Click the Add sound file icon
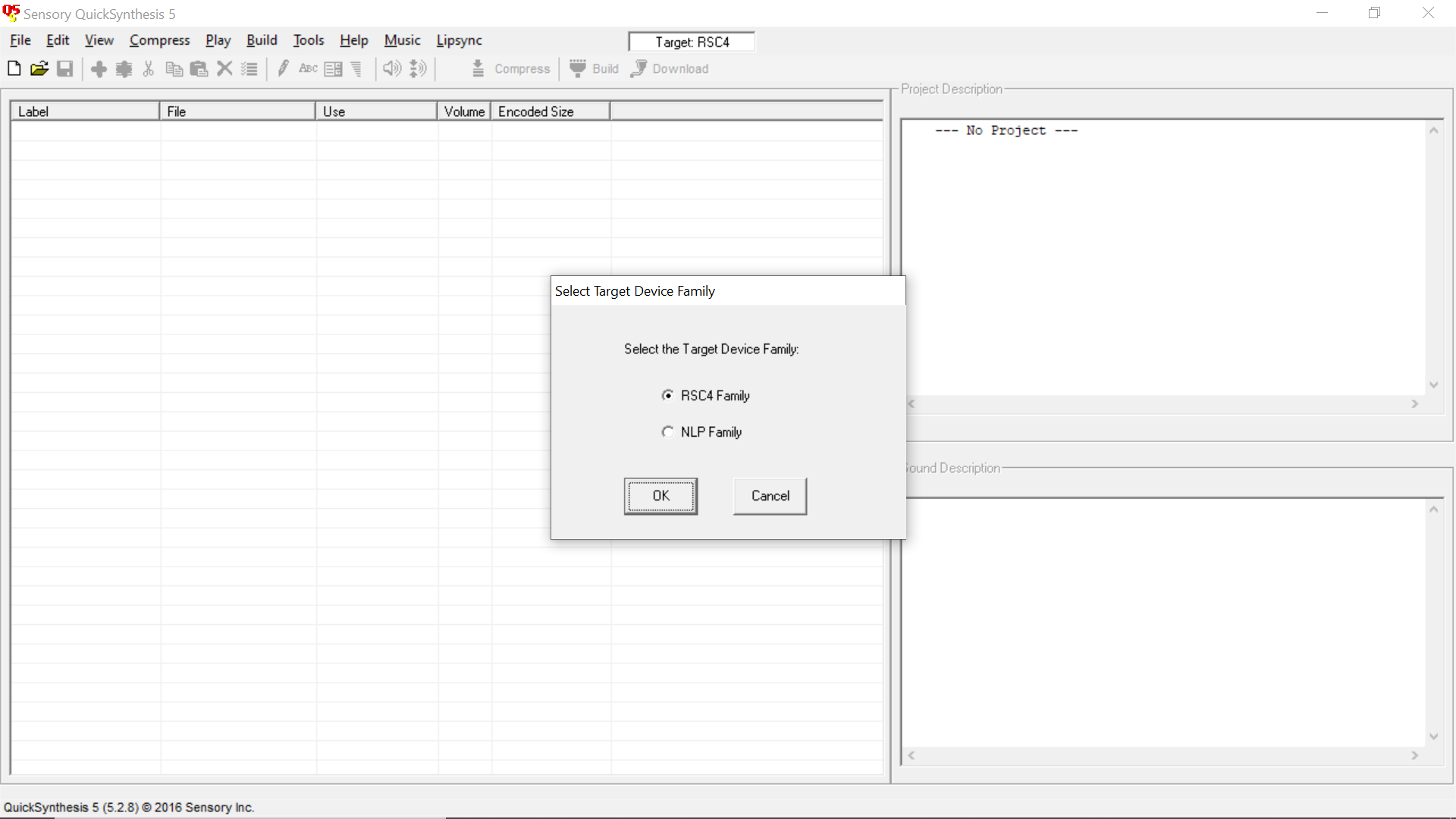This screenshot has height=819, width=1456. [x=98, y=68]
